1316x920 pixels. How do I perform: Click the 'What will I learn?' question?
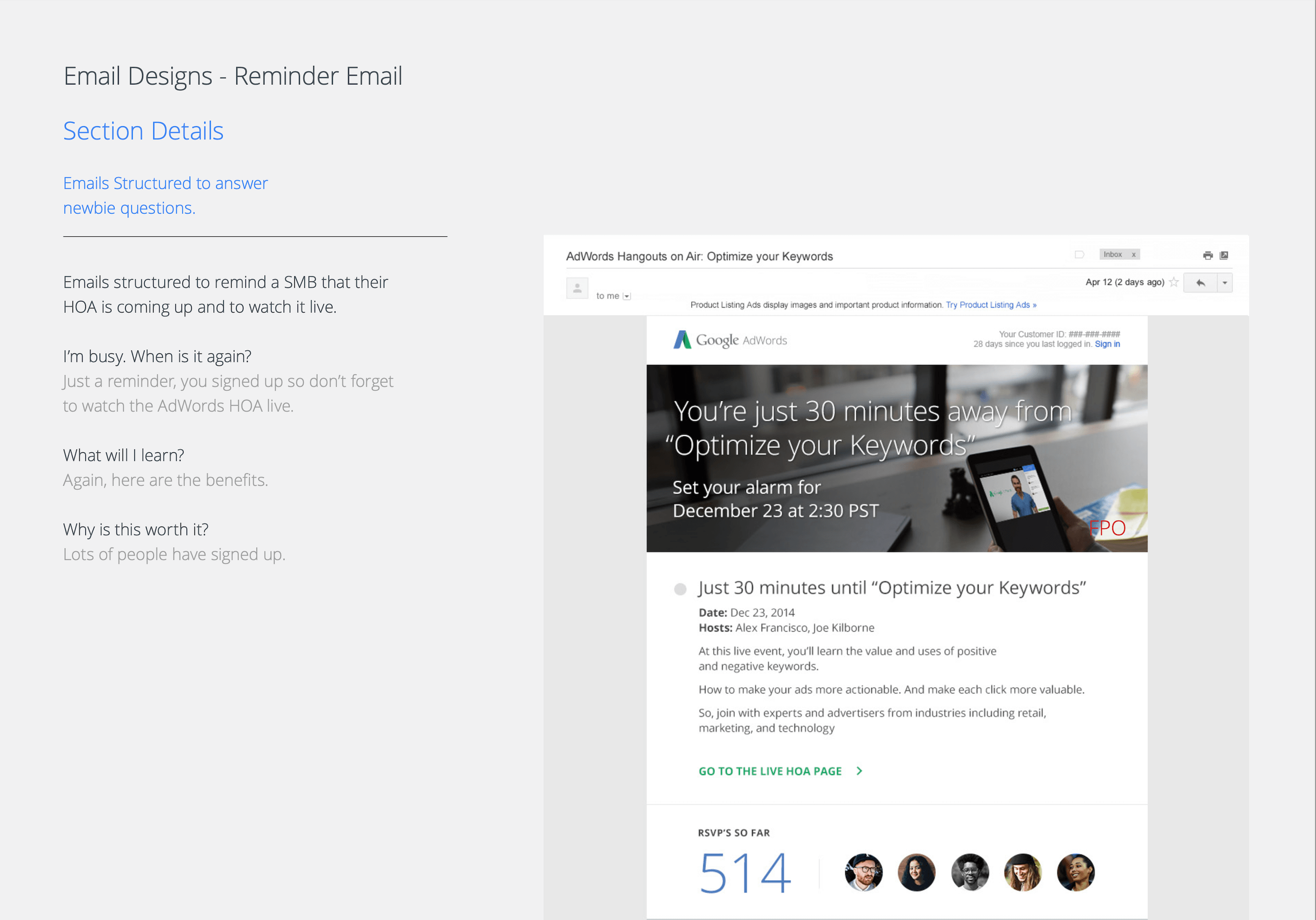point(124,456)
